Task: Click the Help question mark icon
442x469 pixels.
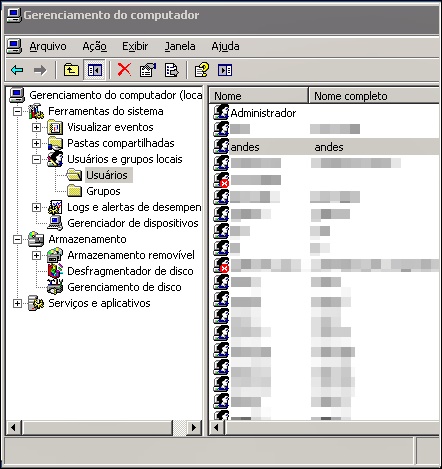Action: (202, 70)
